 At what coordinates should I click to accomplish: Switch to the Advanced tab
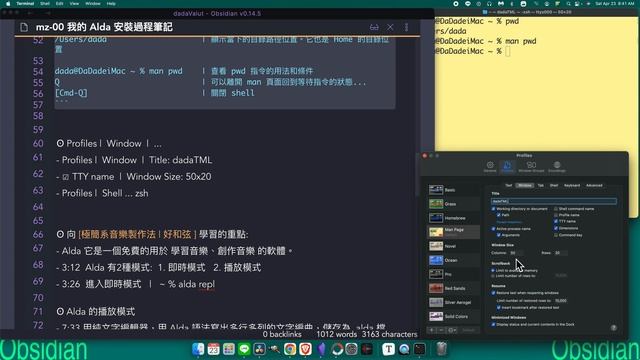(594, 185)
